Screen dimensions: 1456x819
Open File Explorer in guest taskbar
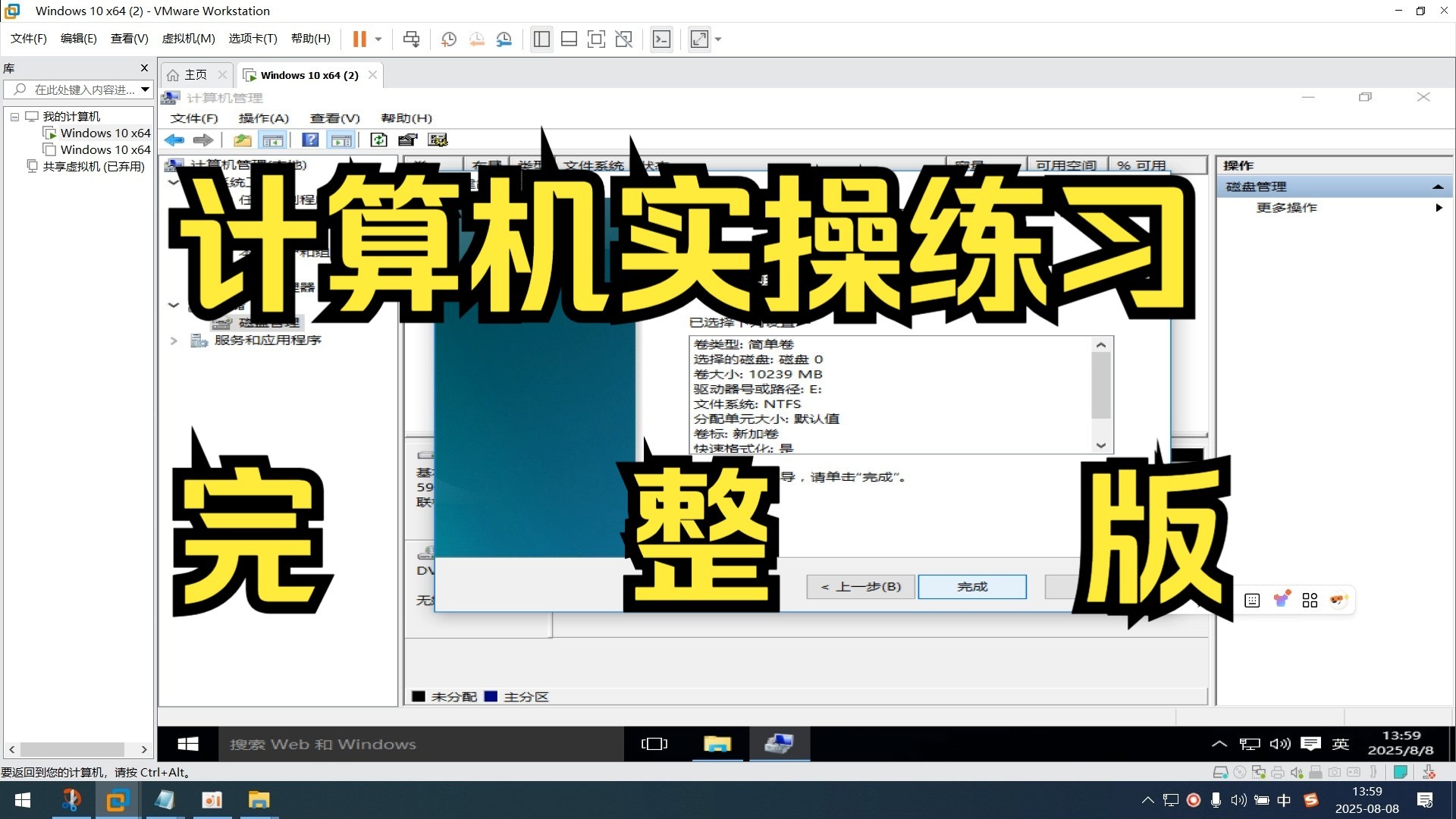pos(717,744)
